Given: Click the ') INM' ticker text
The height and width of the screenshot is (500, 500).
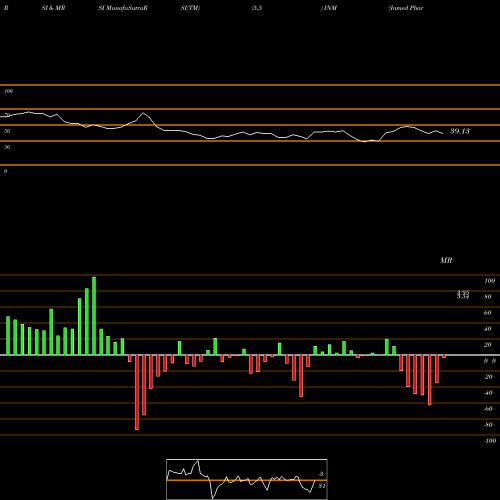Looking at the screenshot, I should point(329,8).
